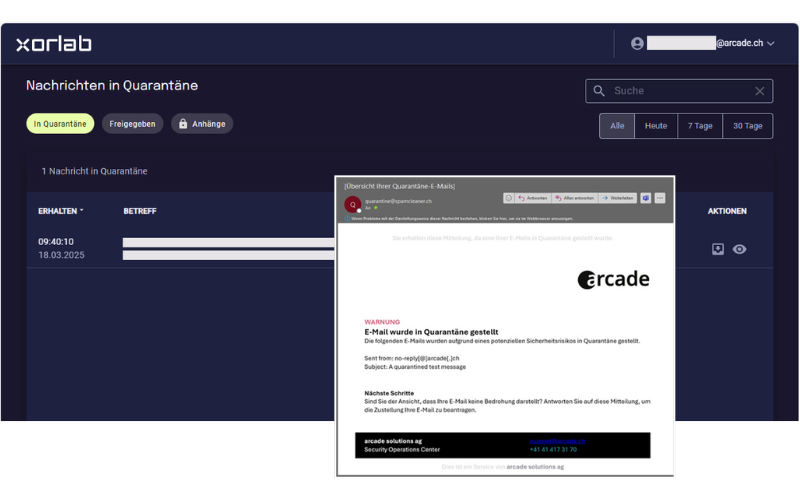
Task: Select the Anhänge filter chip
Action: coord(202,124)
